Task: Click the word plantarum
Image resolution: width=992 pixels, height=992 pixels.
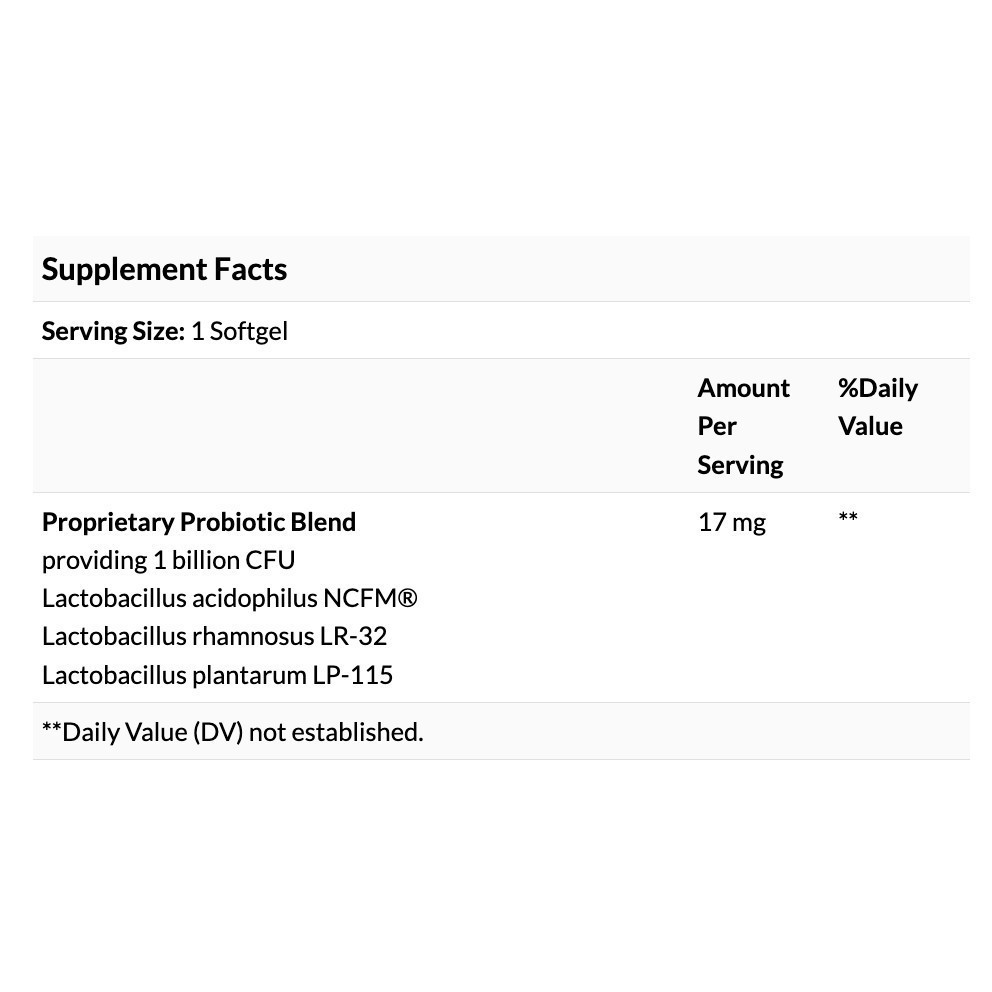Action: click(x=250, y=675)
